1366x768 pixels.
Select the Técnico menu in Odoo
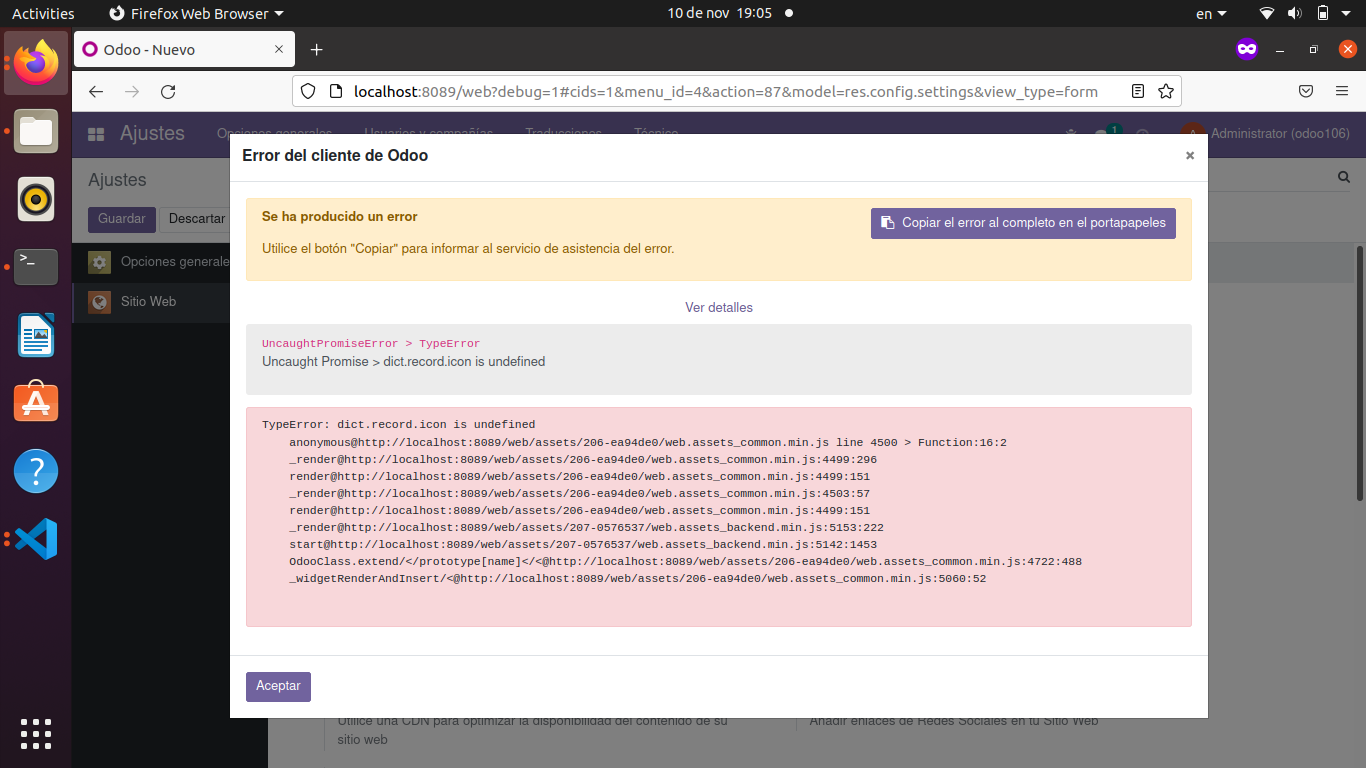point(656,133)
